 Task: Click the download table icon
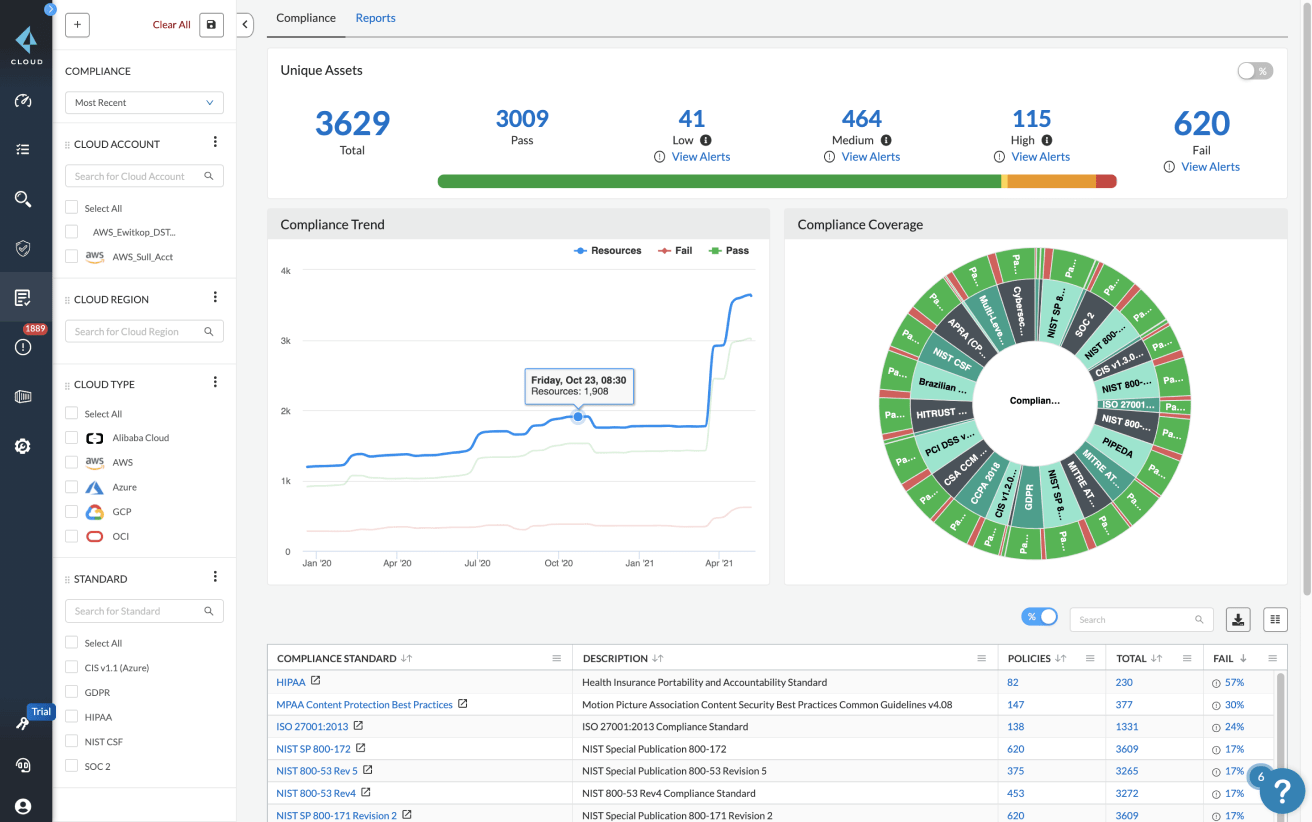1238,620
